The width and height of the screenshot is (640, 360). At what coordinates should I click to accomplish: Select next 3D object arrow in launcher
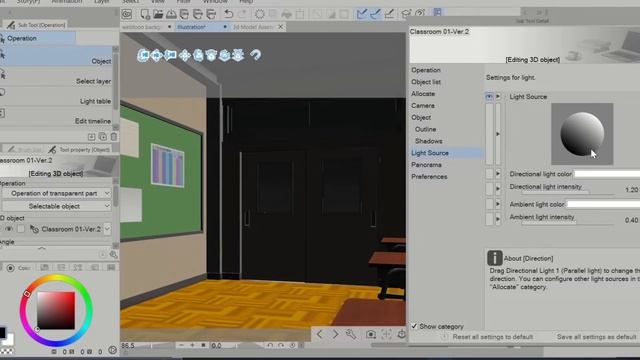point(335,334)
